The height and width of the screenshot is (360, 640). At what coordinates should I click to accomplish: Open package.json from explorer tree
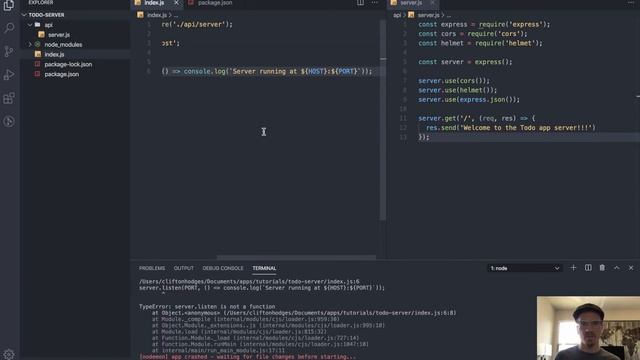click(x=62, y=74)
